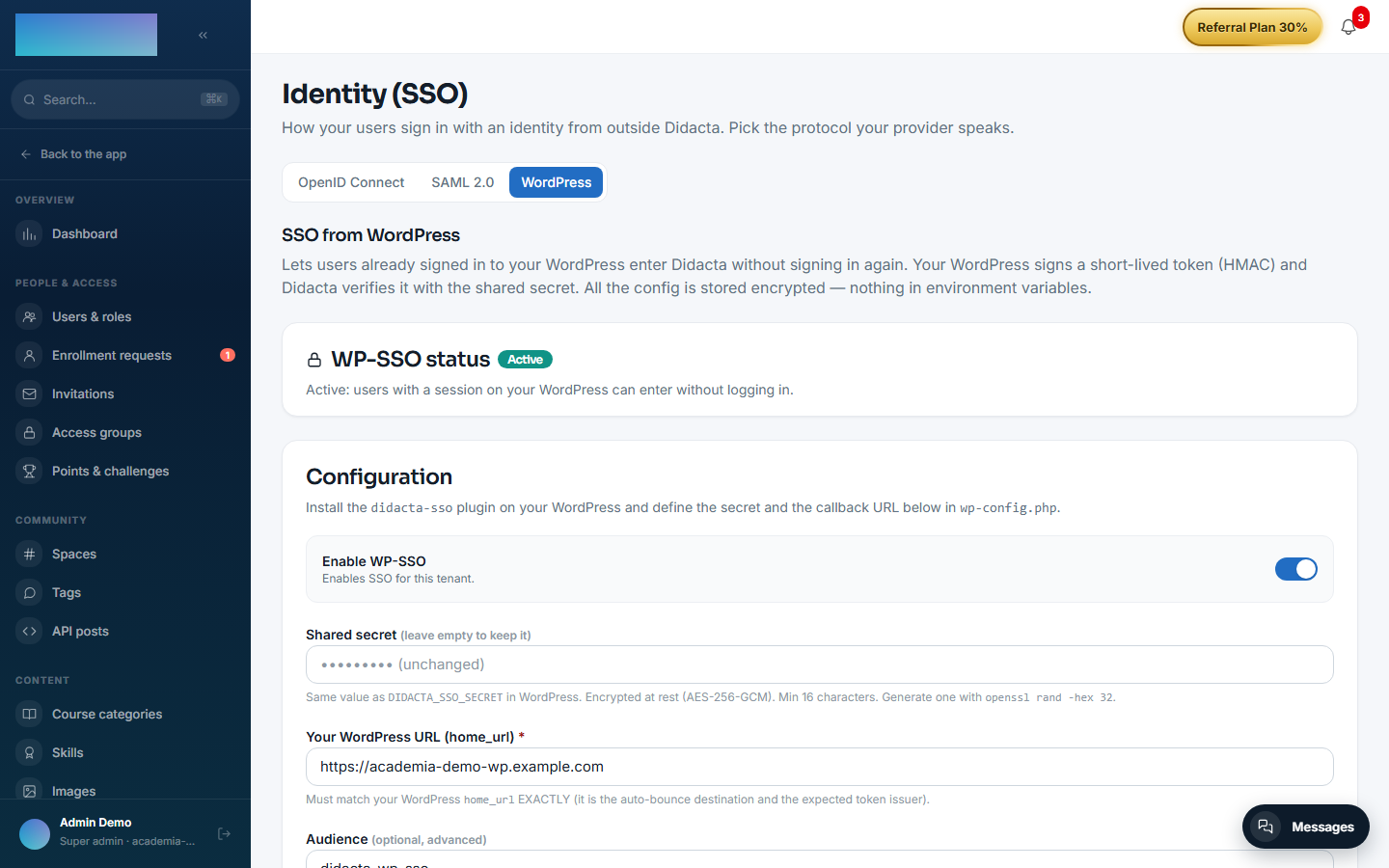The height and width of the screenshot is (868, 1389).
Task: Click the Users & roles icon
Action: [30, 317]
